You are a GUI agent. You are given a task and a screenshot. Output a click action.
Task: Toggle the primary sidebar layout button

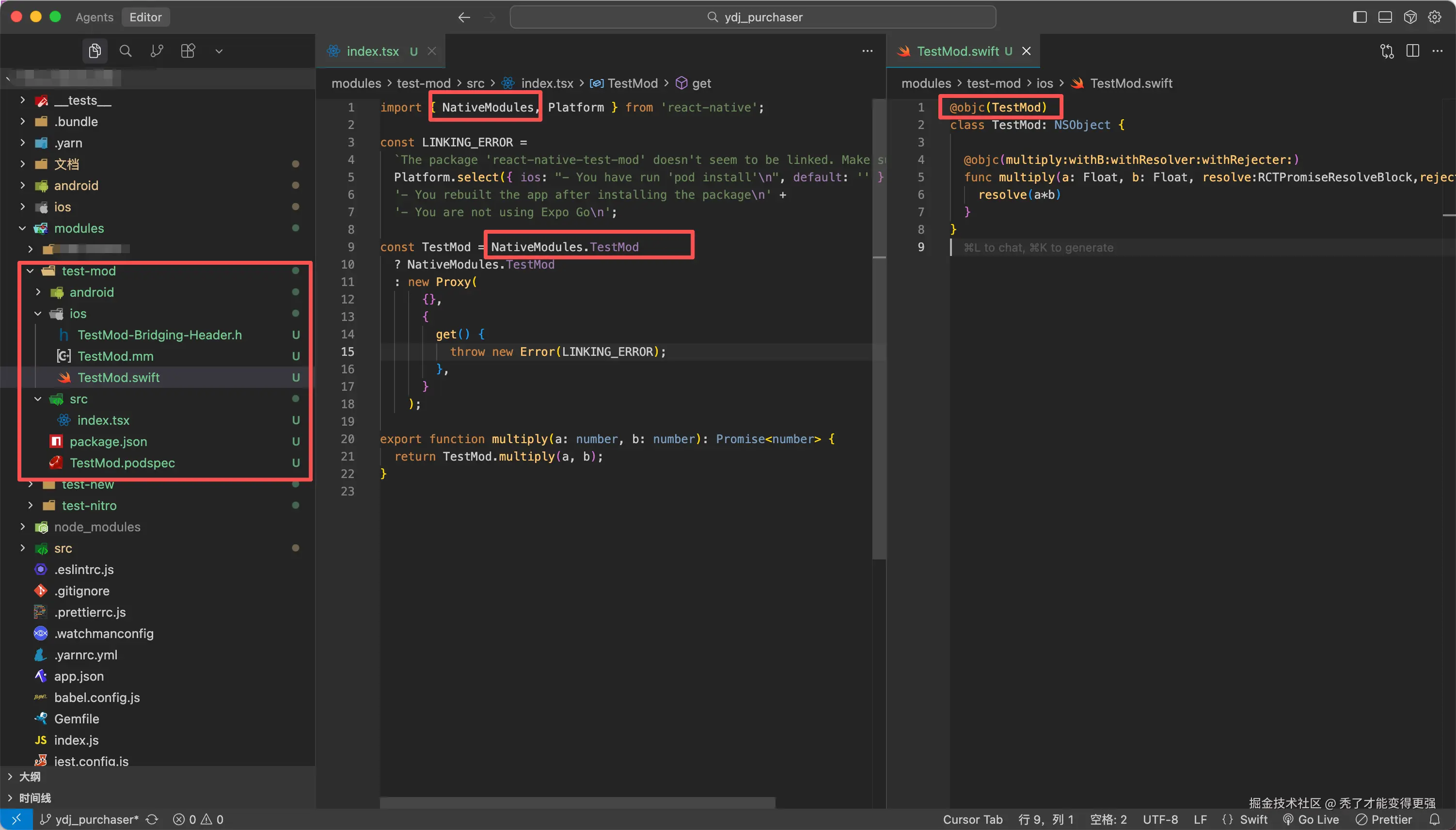click(x=1360, y=17)
